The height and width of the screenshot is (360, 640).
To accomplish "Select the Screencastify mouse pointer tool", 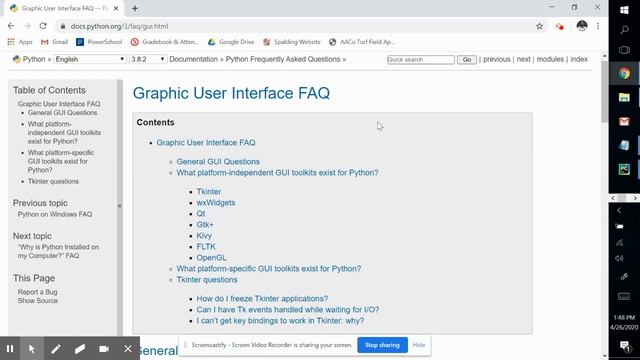I will click(x=31, y=349).
